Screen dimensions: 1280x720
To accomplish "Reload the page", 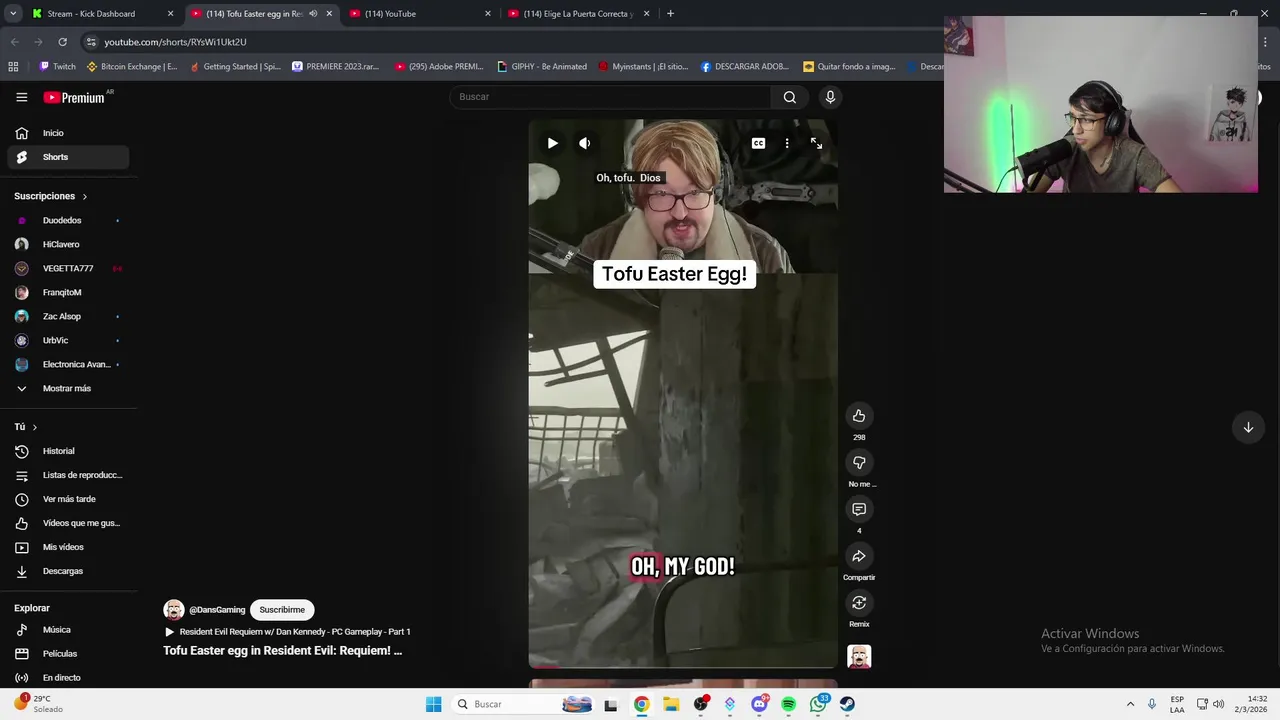I will (x=62, y=42).
